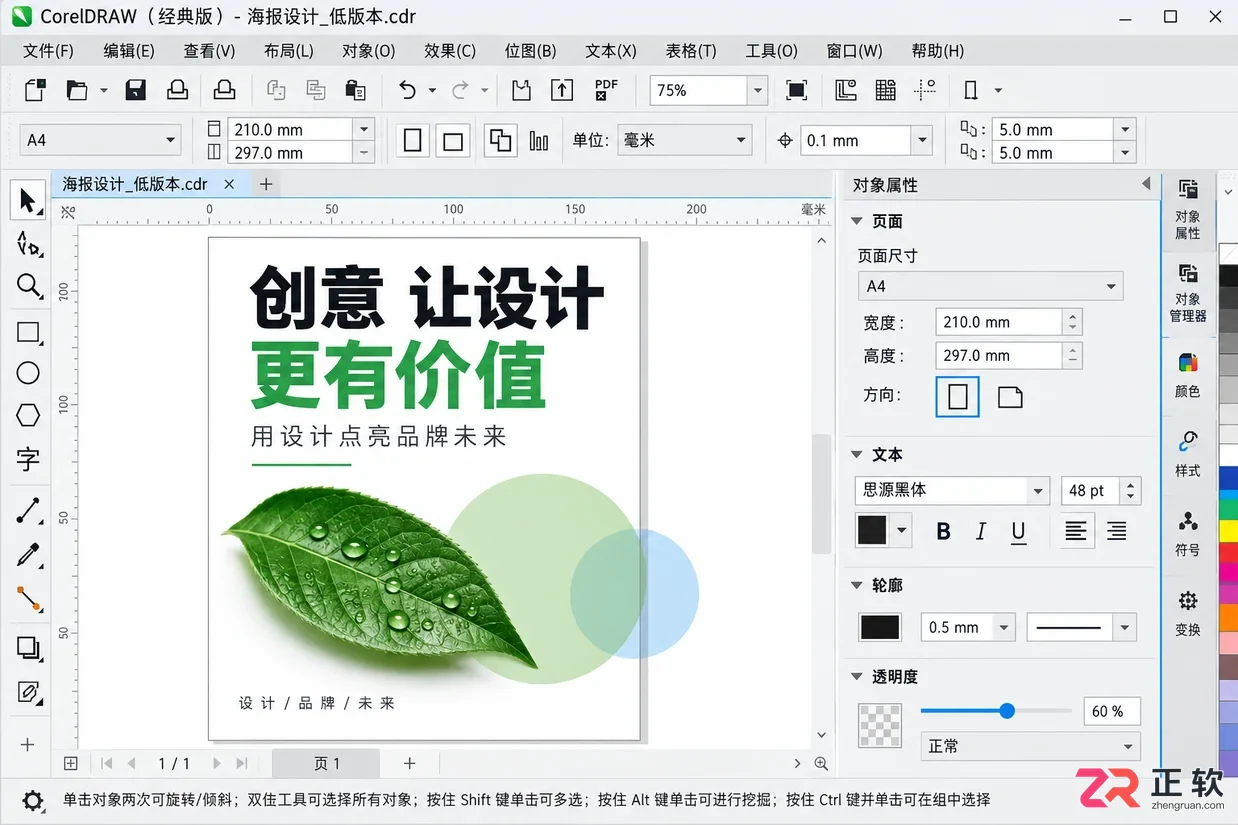1238x825 pixels.
Task: Open the 文件(F) menu
Action: [48, 50]
